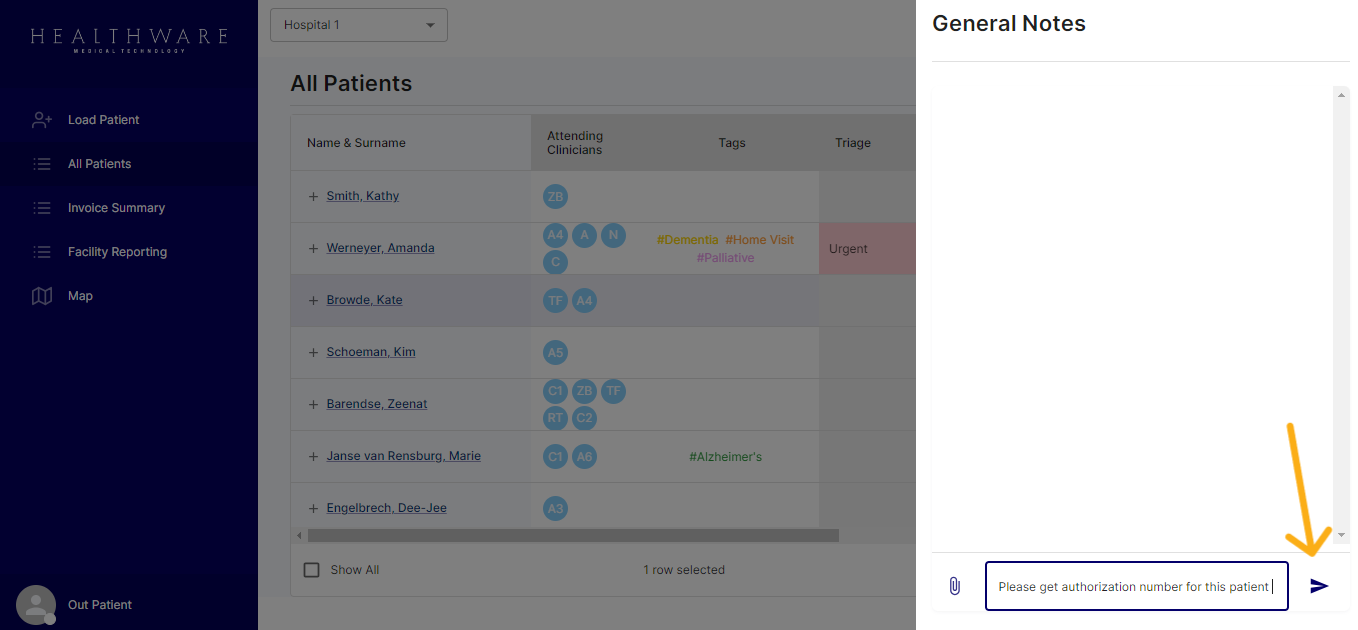Screen dimensions: 1358x630
Task: Click into the general notes text field
Action: (1135, 586)
